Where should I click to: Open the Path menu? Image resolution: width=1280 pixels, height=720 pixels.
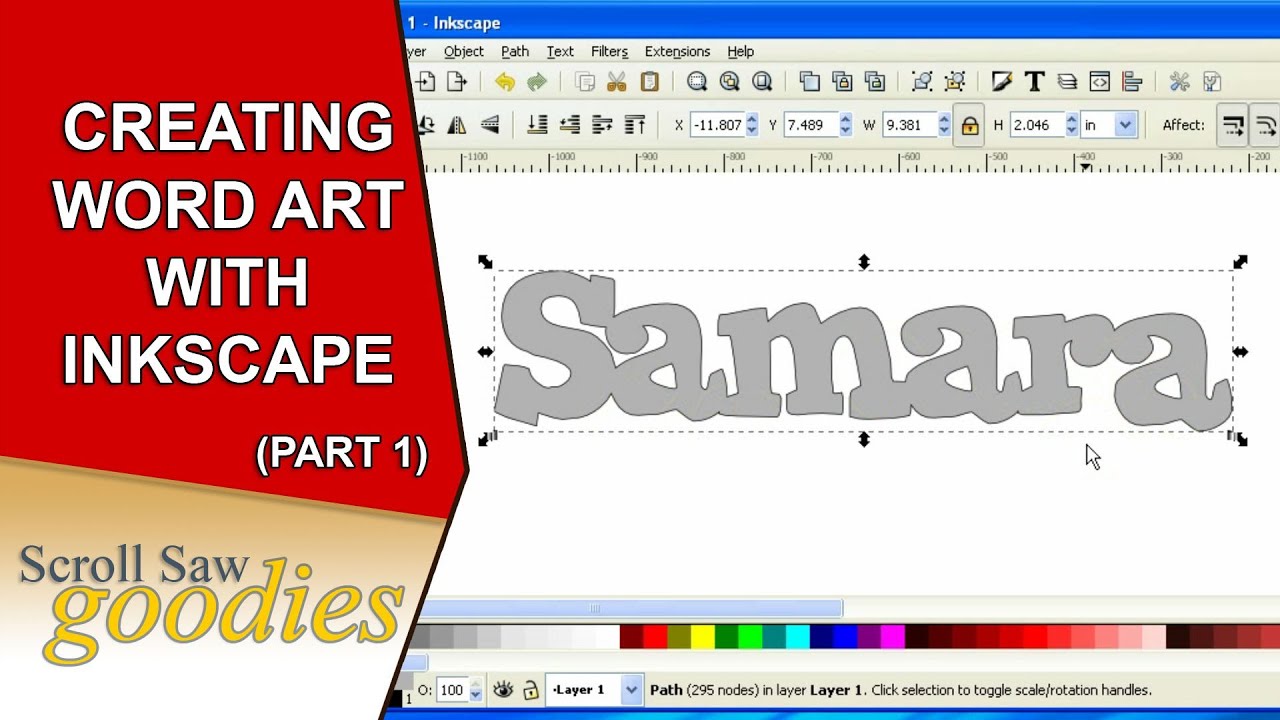(x=515, y=51)
